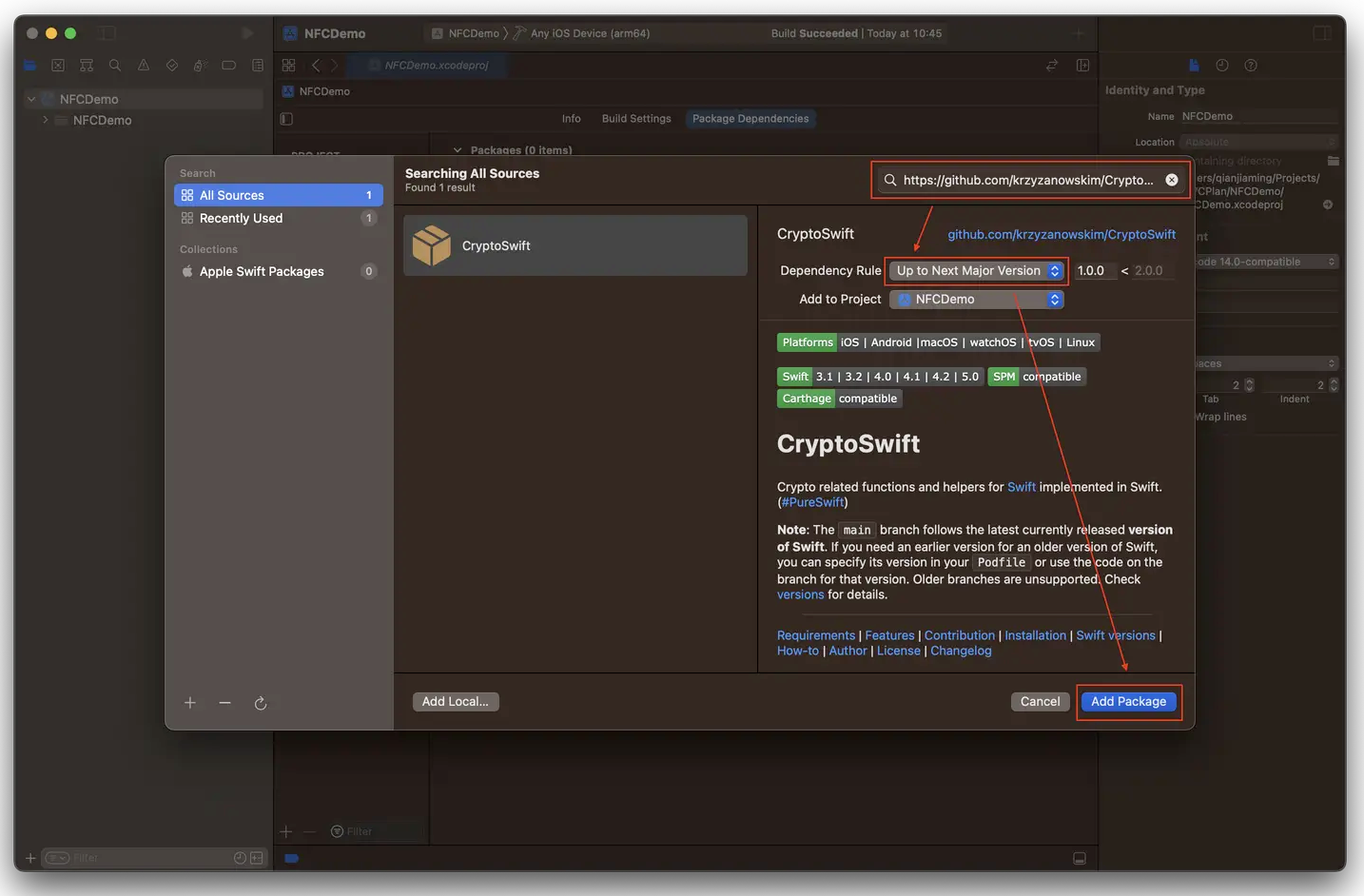1364x896 pixels.
Task: Open the Report navigator icon
Action: tap(257, 66)
